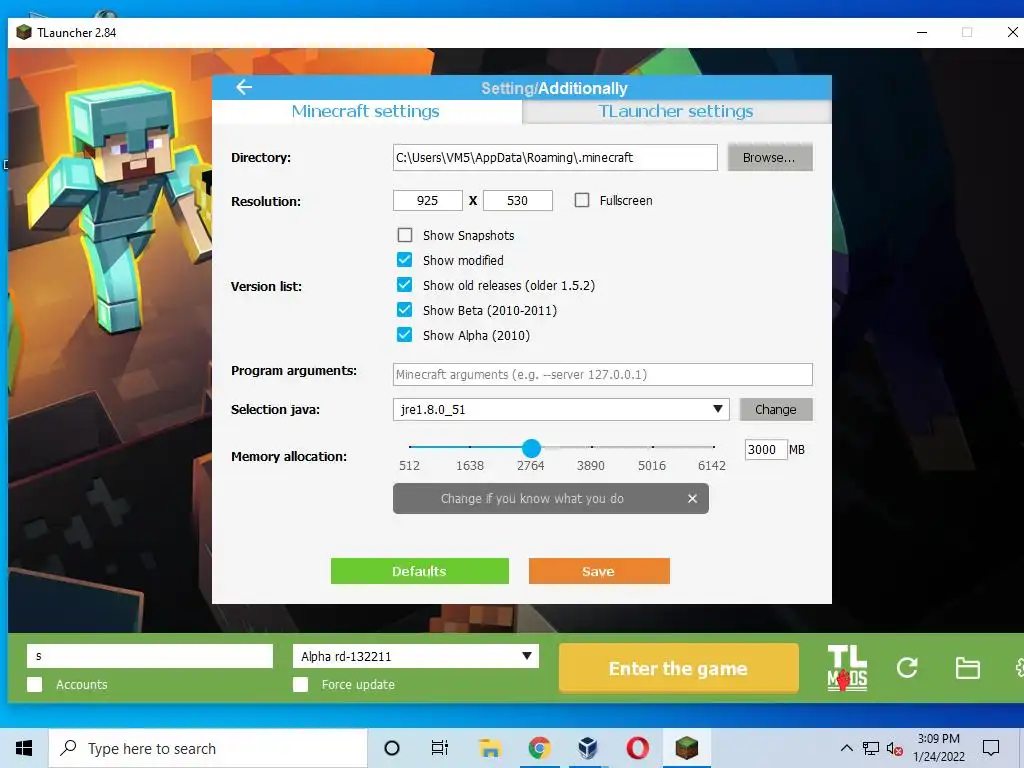
Task: Click the orange Save button
Action: tap(599, 571)
